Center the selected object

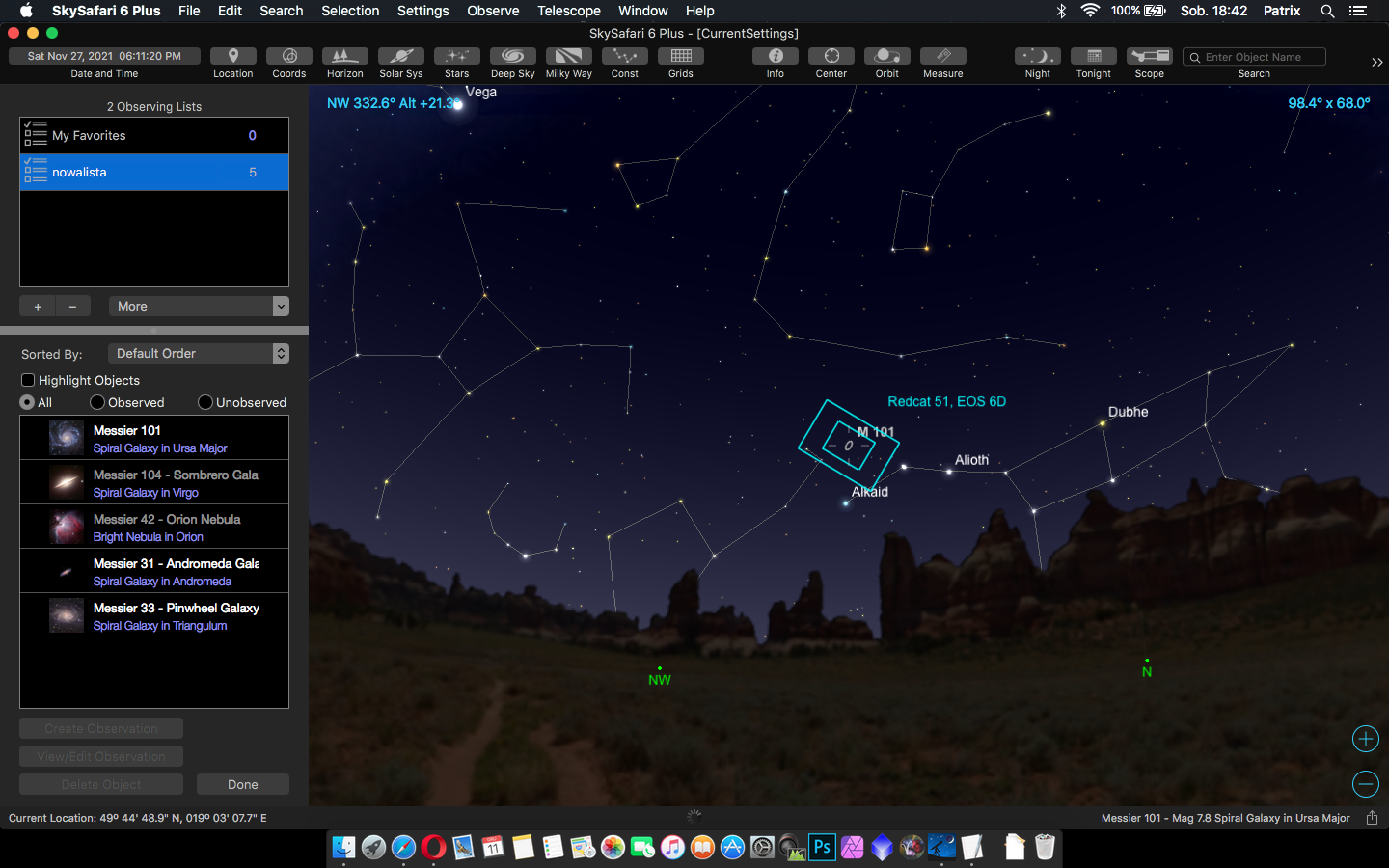(831, 56)
